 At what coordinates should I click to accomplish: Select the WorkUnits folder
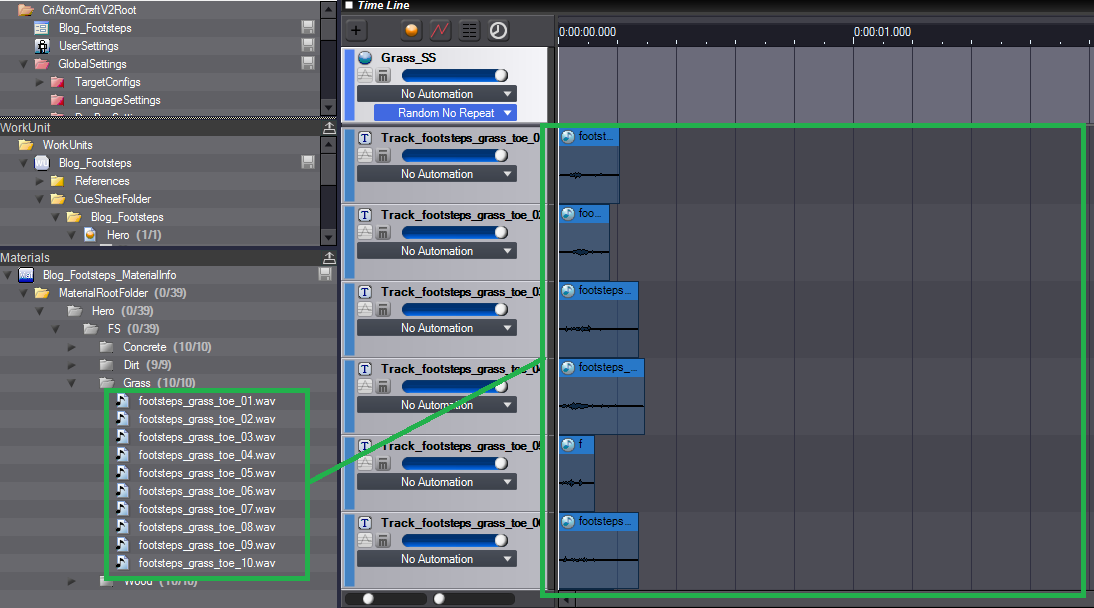[x=67, y=144]
